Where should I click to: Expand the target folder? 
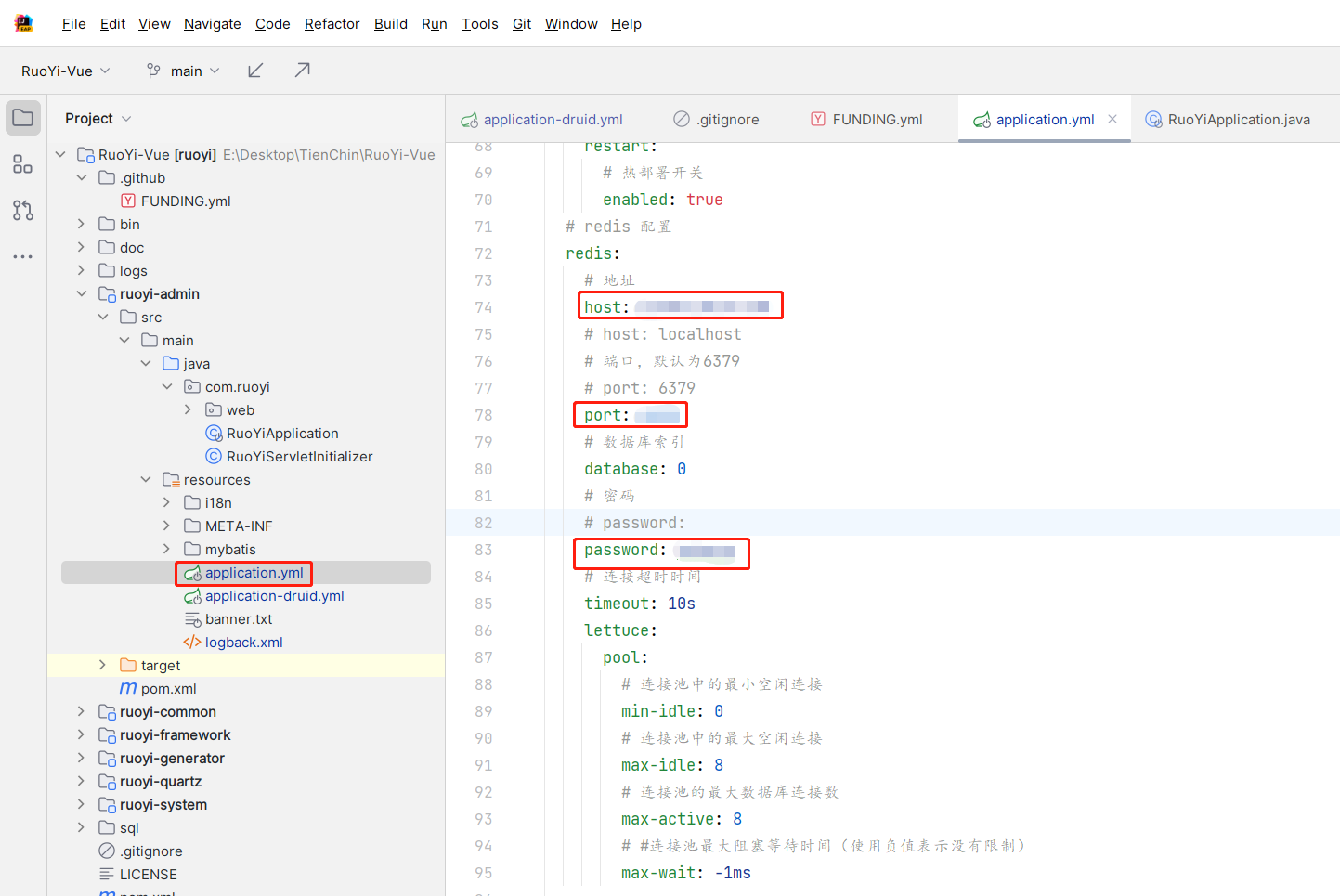click(103, 665)
